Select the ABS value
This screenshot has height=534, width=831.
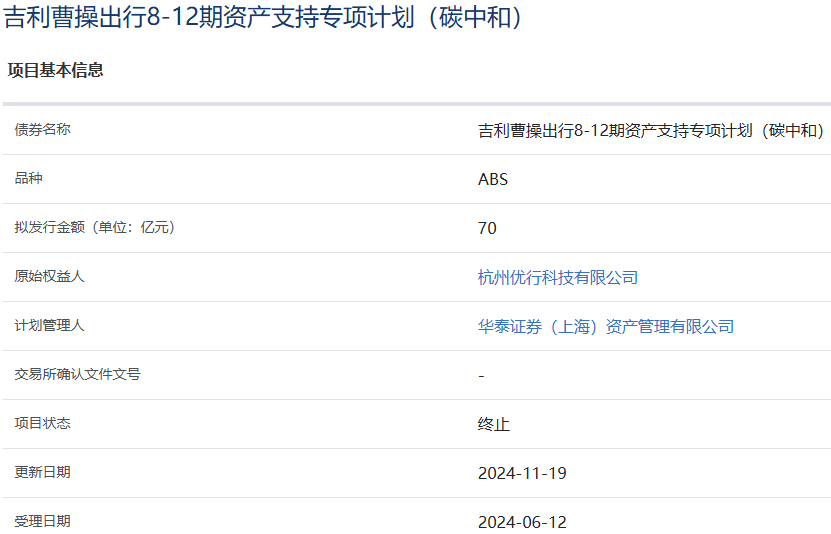pyautogui.click(x=493, y=179)
